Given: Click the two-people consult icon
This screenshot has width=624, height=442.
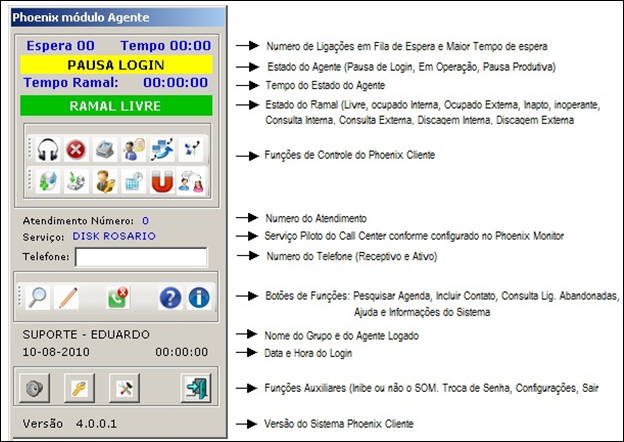Looking at the screenshot, I should pyautogui.click(x=133, y=150).
